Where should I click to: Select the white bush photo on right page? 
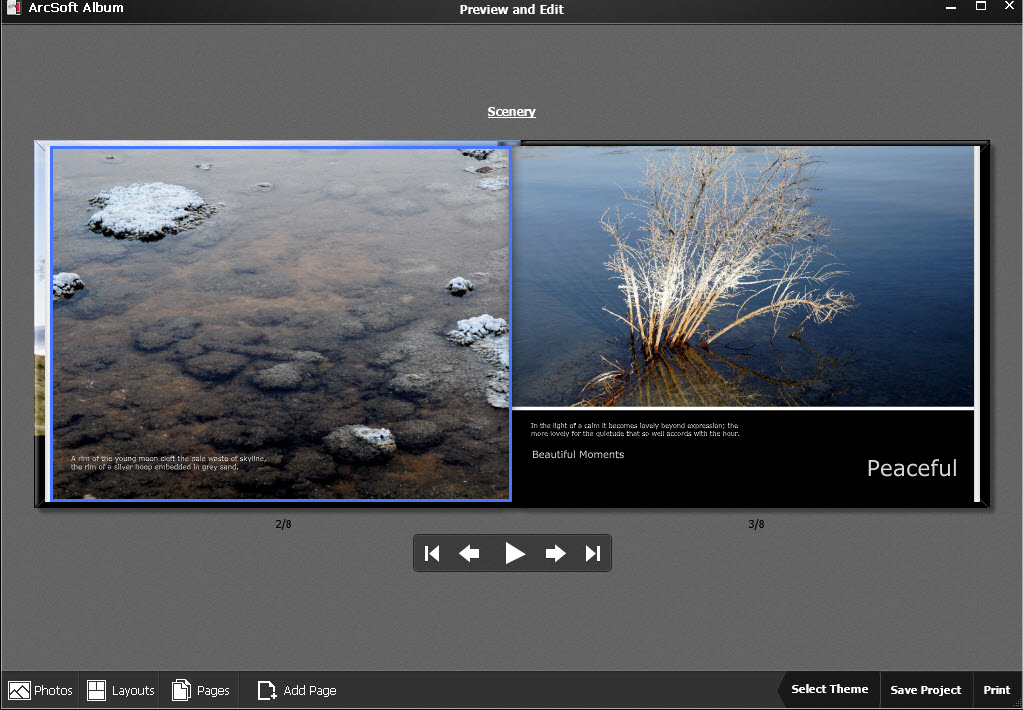[742, 275]
